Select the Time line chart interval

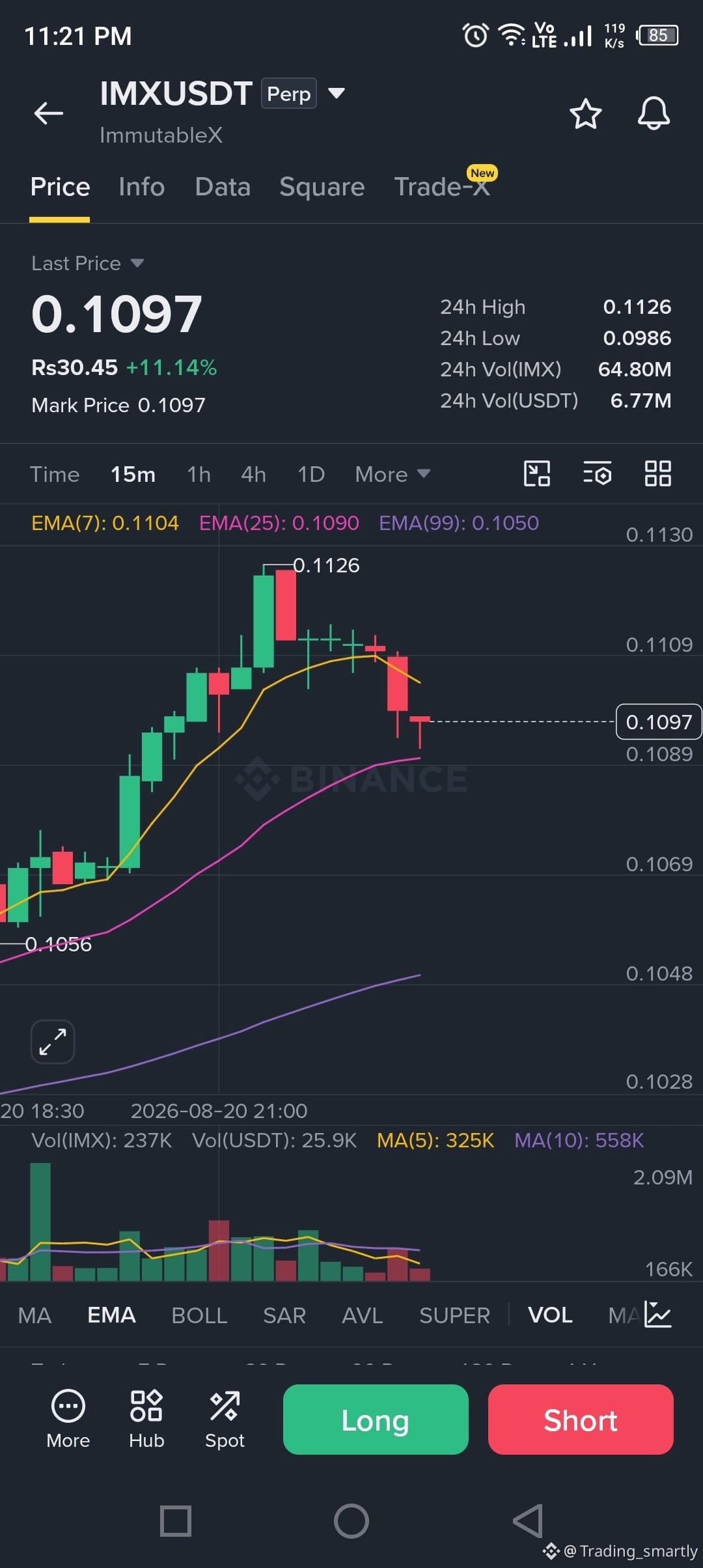[x=55, y=474]
